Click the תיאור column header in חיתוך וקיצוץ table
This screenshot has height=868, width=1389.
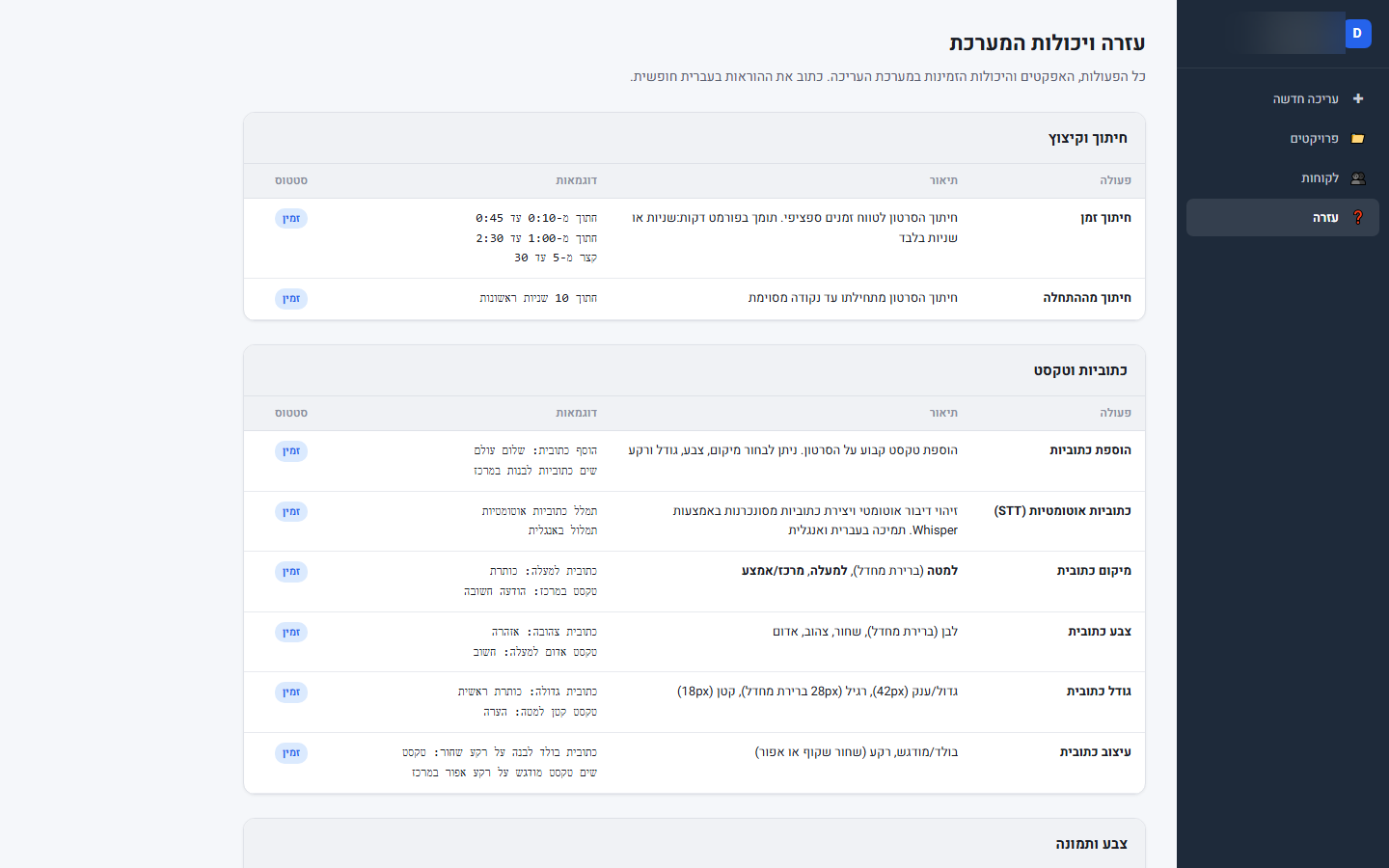coord(943,180)
